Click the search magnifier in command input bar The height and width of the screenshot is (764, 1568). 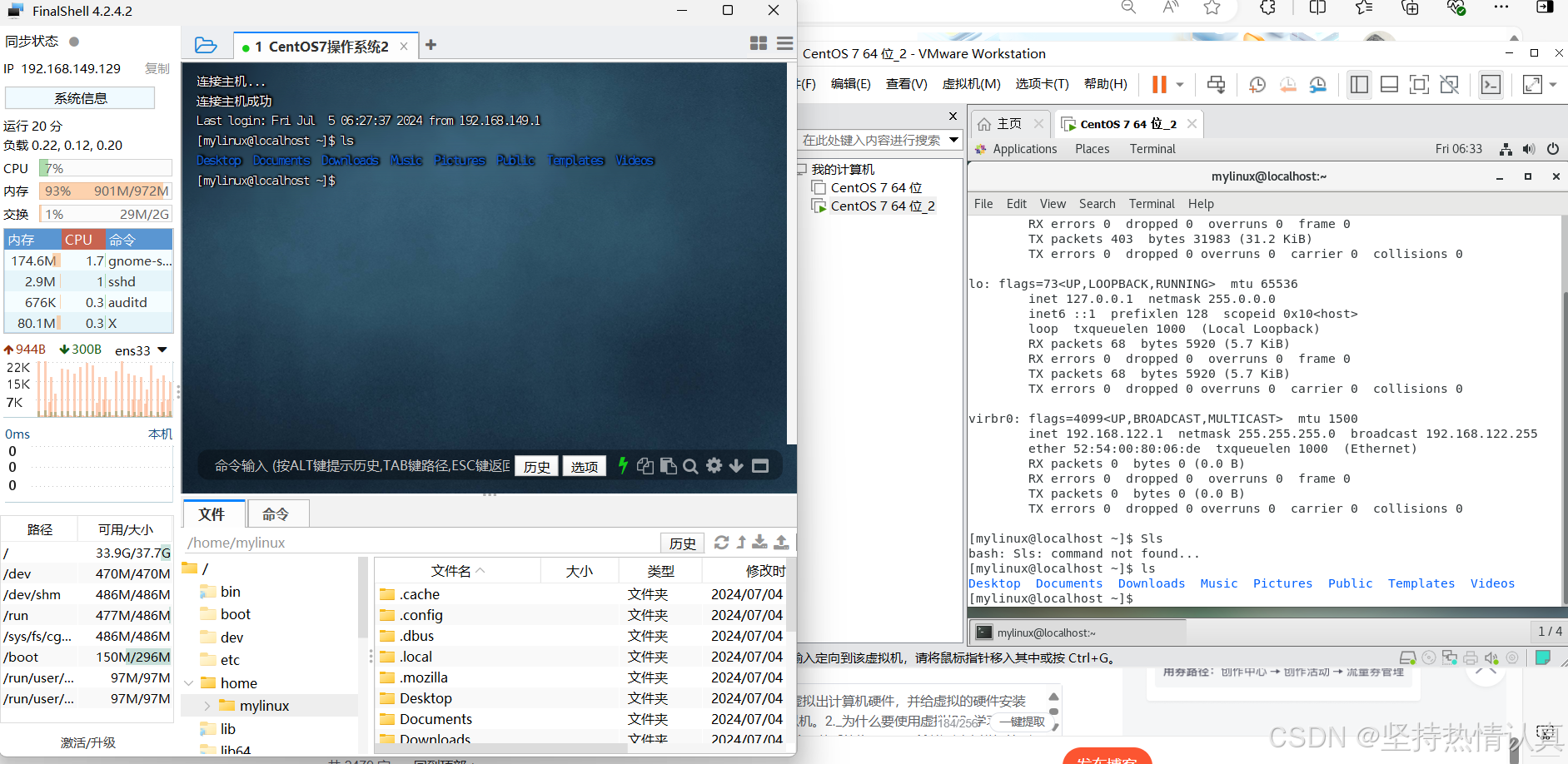point(690,466)
